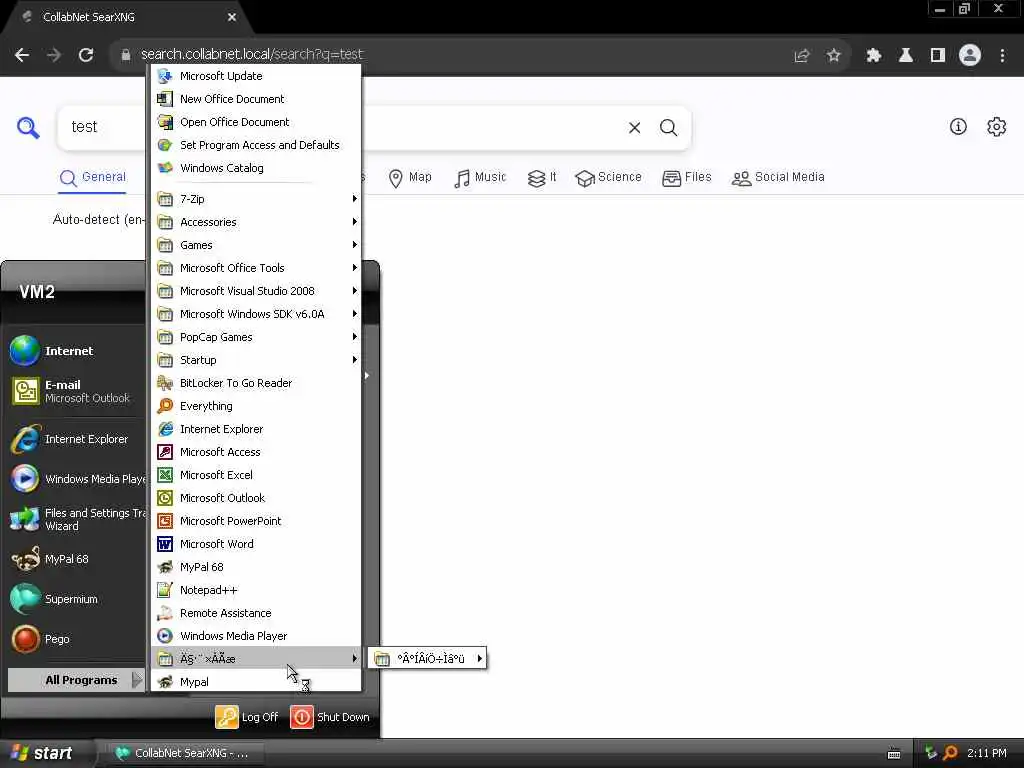The height and width of the screenshot is (768, 1024).
Task: Clear the search query with X
Action: (634, 128)
